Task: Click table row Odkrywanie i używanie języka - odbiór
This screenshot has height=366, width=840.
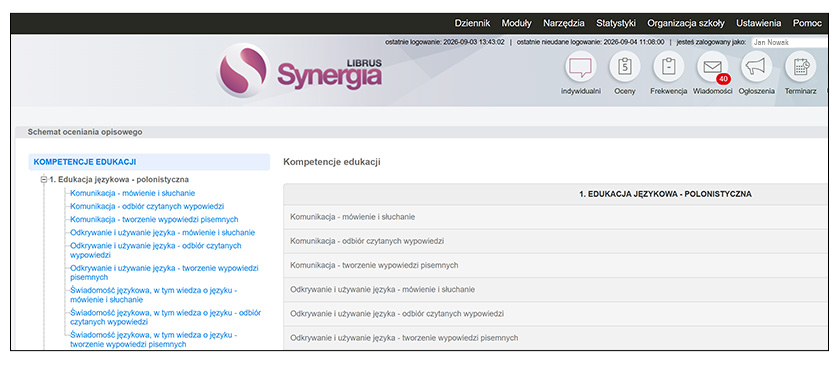Action: point(556,313)
